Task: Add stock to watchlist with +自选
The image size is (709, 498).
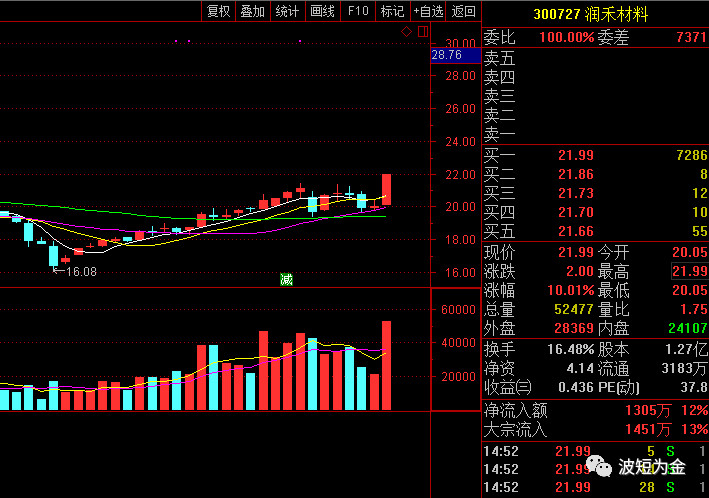Action: click(427, 11)
